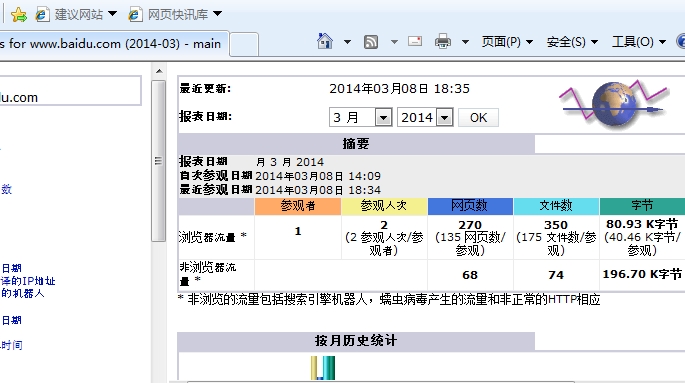The image size is (685, 383).
Task: Click the last update time 18:35
Action: pyautogui.click(x=452, y=89)
